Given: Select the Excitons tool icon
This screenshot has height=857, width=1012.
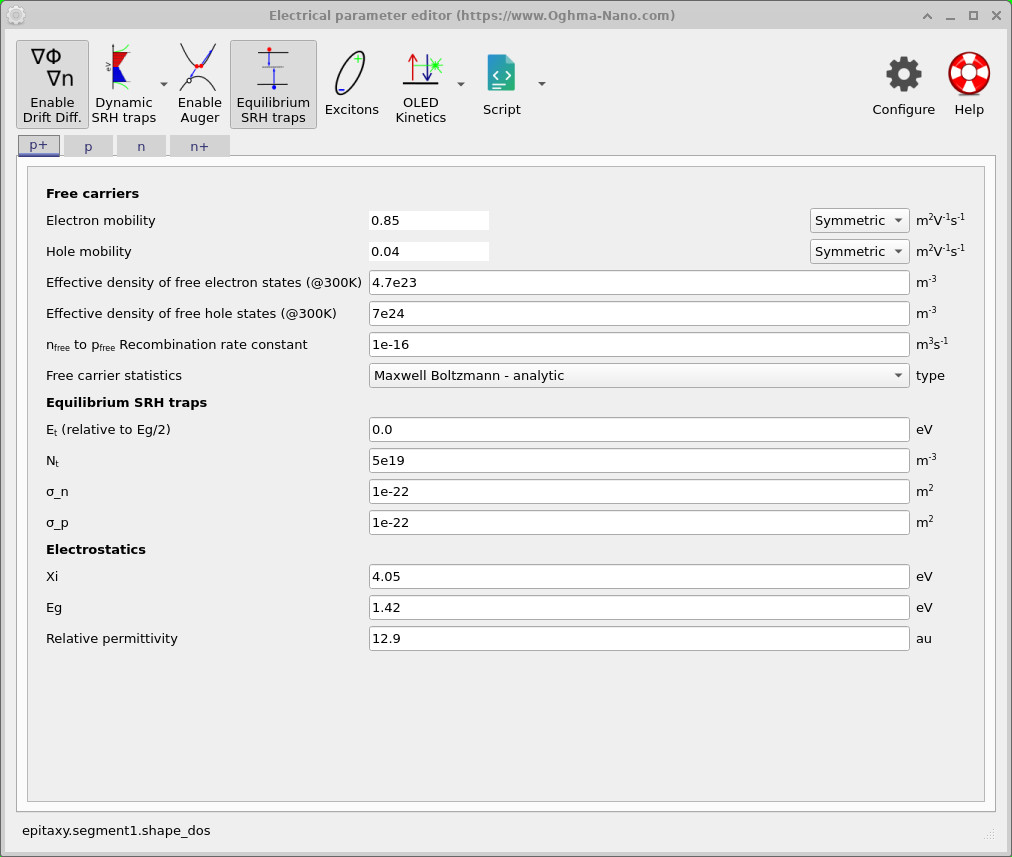Looking at the screenshot, I should [x=351, y=84].
